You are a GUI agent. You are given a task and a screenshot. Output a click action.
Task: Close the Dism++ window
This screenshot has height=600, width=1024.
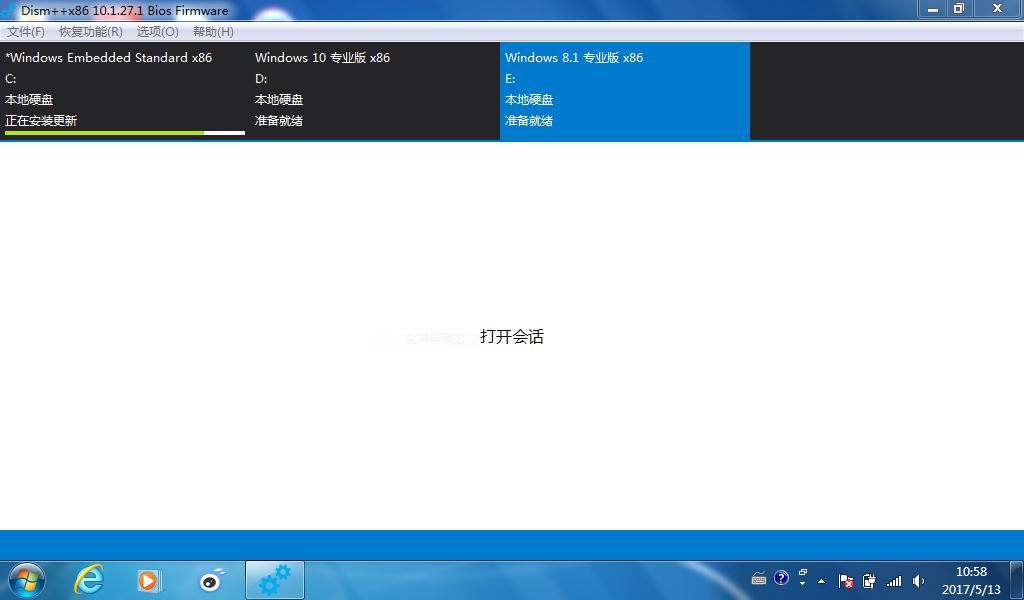pyautogui.click(x=997, y=9)
